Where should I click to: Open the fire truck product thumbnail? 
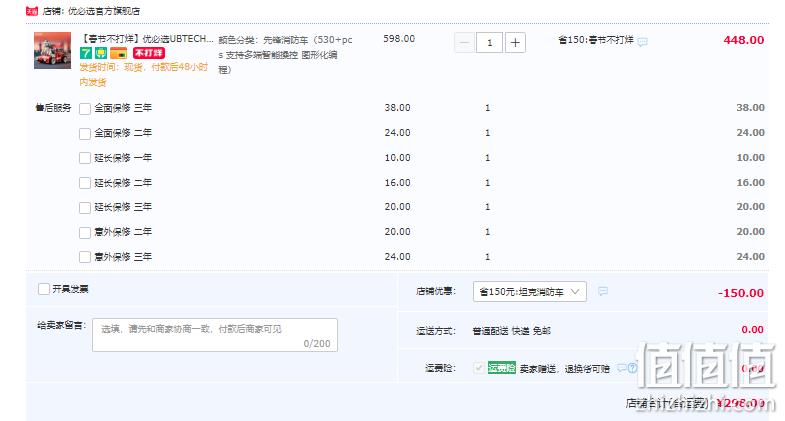(53, 50)
